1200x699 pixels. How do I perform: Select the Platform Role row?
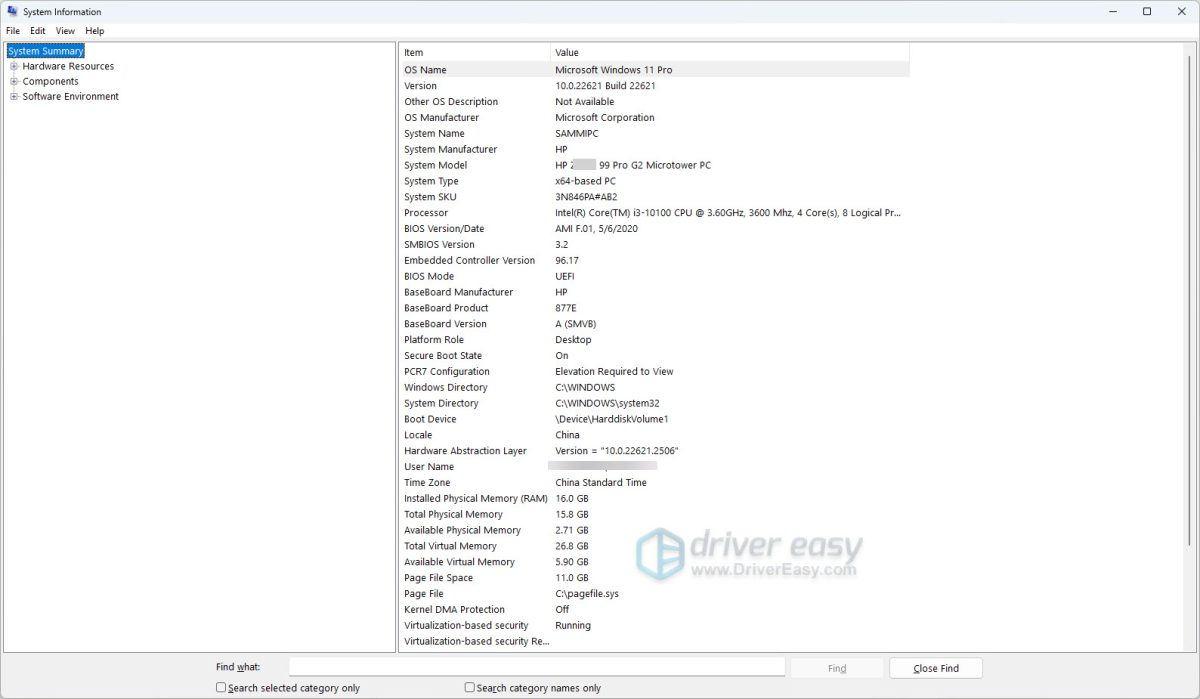(655, 340)
